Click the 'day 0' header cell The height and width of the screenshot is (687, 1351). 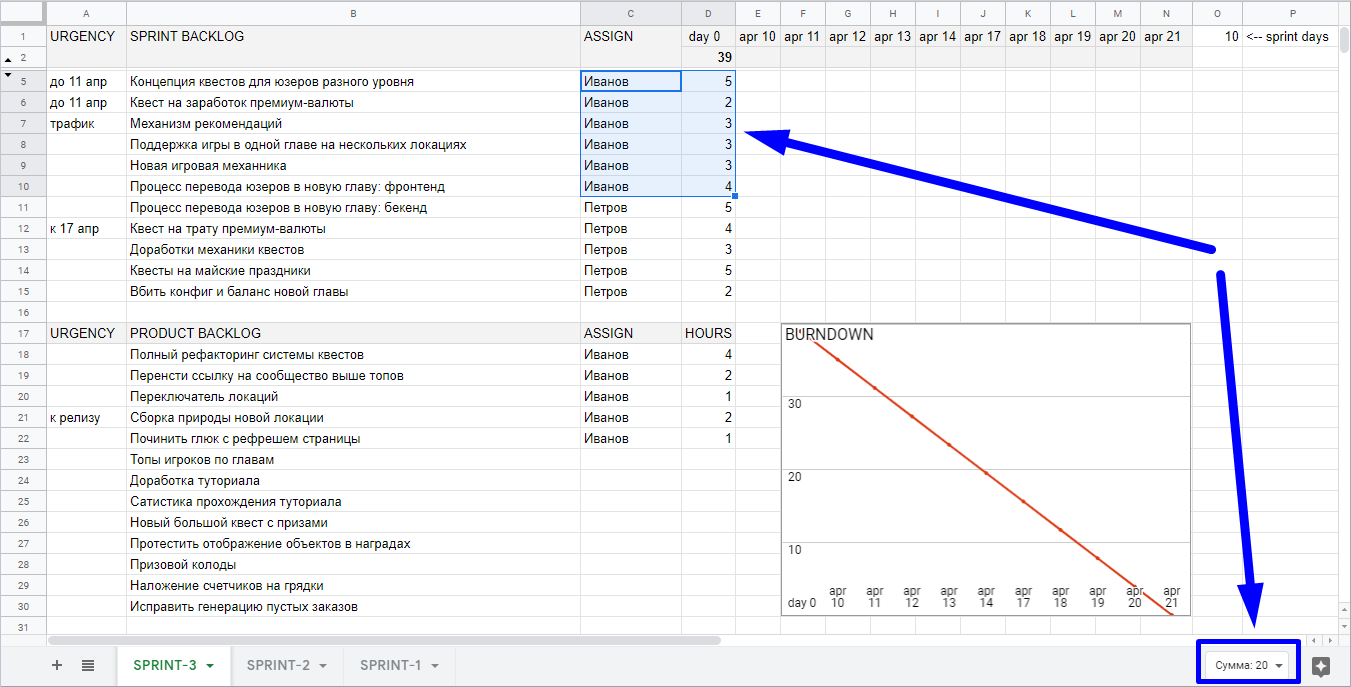click(708, 37)
